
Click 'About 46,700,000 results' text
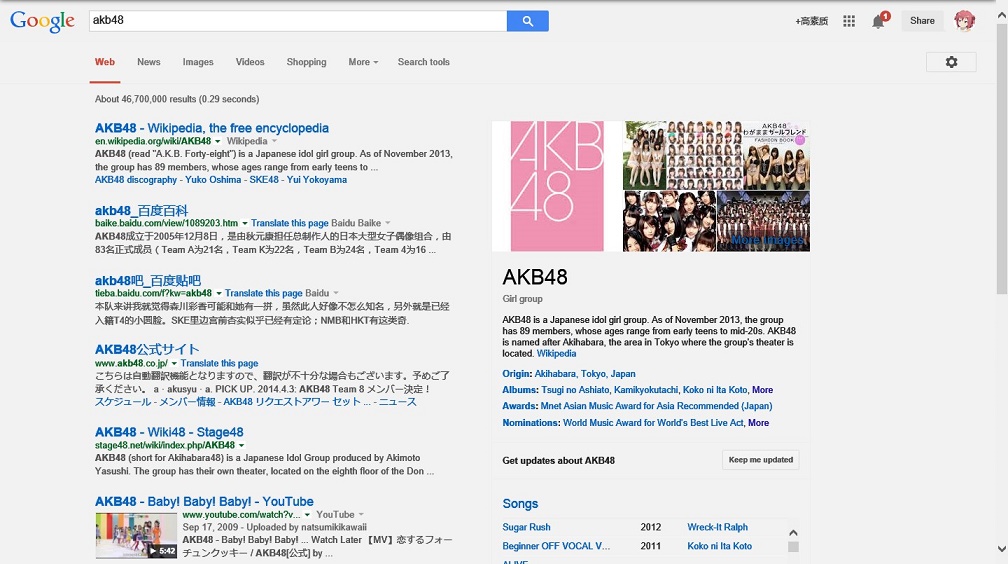click(145, 99)
